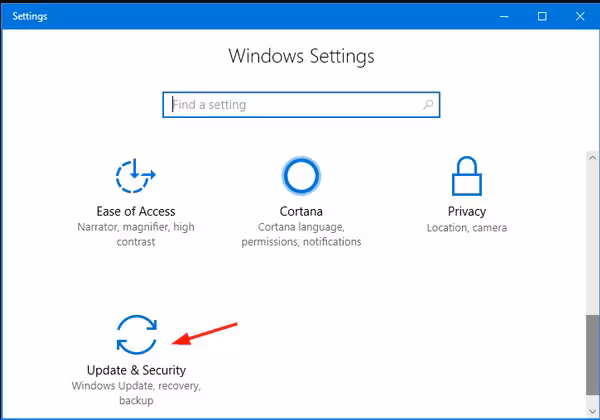
Task: Click the search magnifier icon
Action: (x=428, y=104)
